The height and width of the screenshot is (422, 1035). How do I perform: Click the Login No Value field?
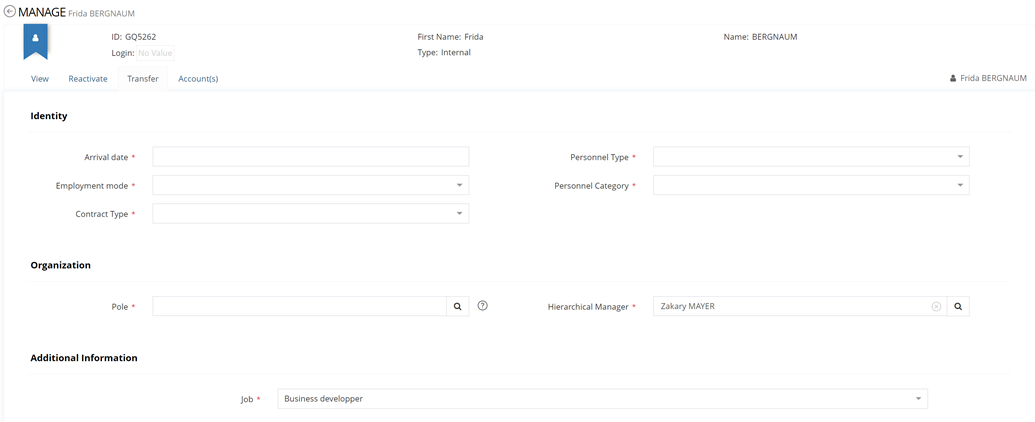pyautogui.click(x=155, y=53)
